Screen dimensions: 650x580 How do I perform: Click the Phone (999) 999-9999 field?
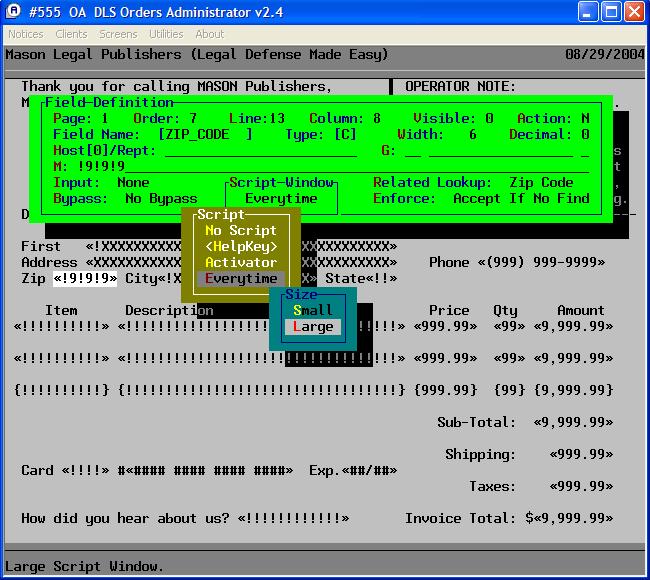coord(541,262)
